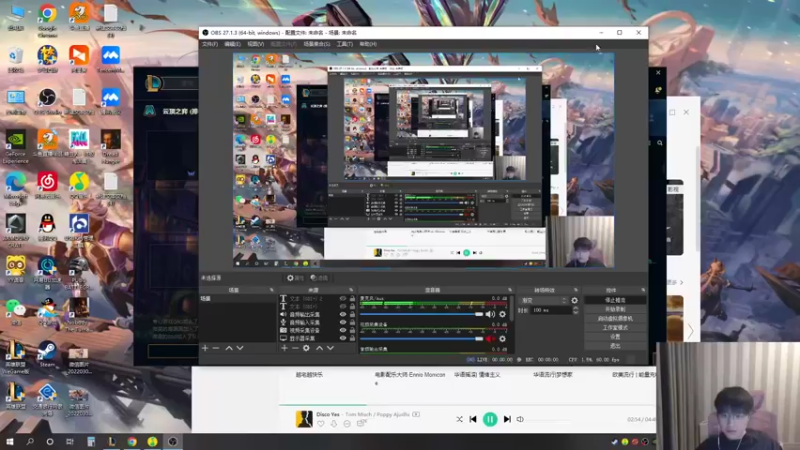Screen dimensions: 800x450
Task: Pop out the Audio Mixer dock panel
Action: click(x=510, y=290)
